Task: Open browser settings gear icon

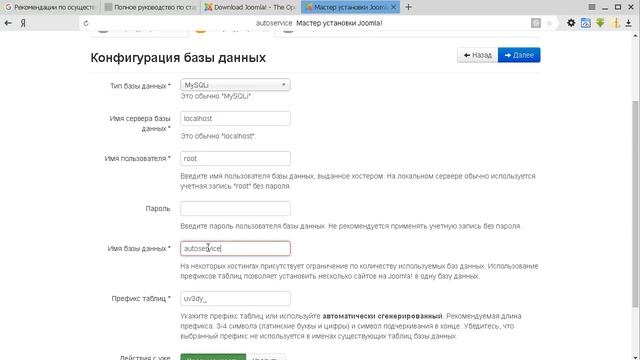Action: [571, 23]
